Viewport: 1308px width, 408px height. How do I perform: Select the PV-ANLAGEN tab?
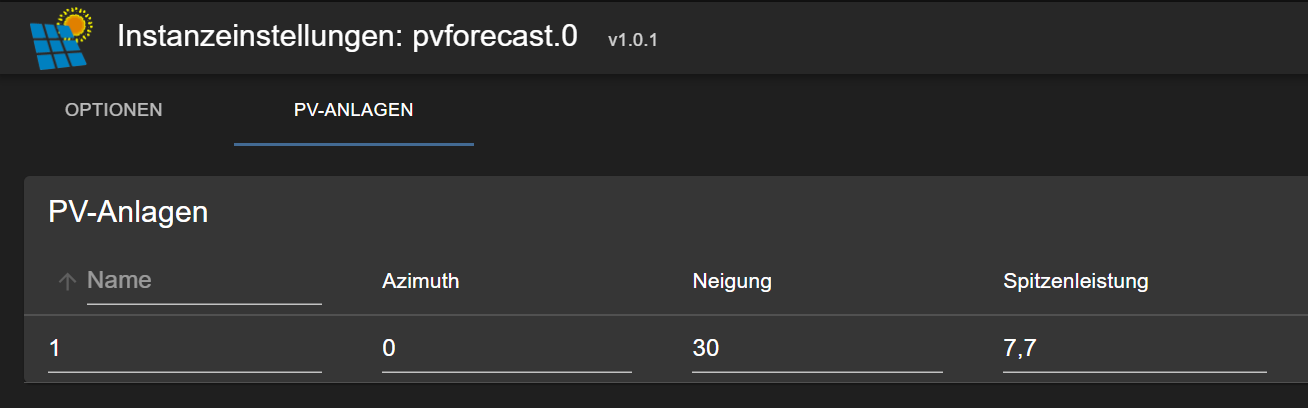[354, 110]
